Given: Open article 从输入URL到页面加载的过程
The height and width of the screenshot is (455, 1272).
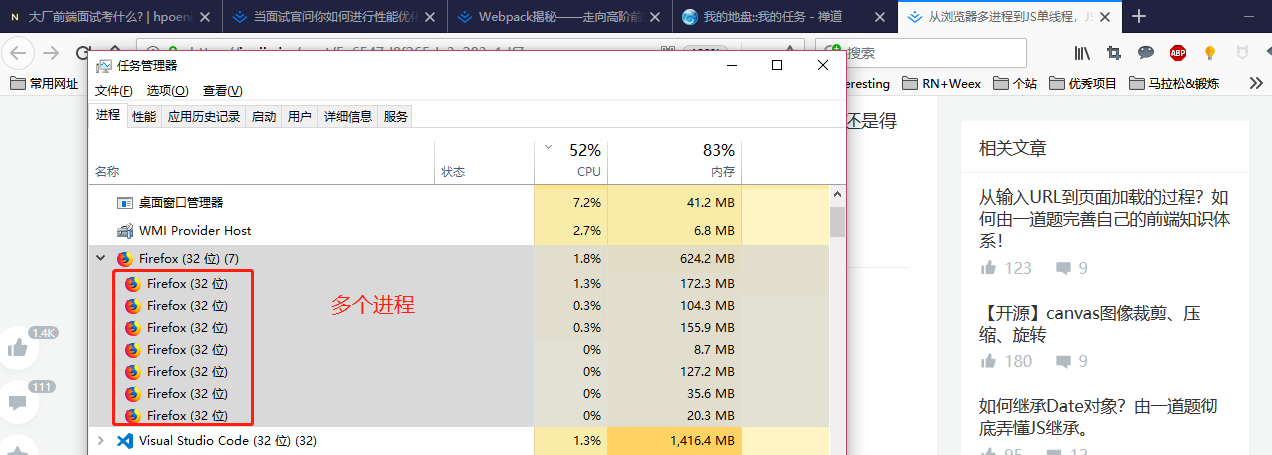Looking at the screenshot, I should tap(1105, 219).
